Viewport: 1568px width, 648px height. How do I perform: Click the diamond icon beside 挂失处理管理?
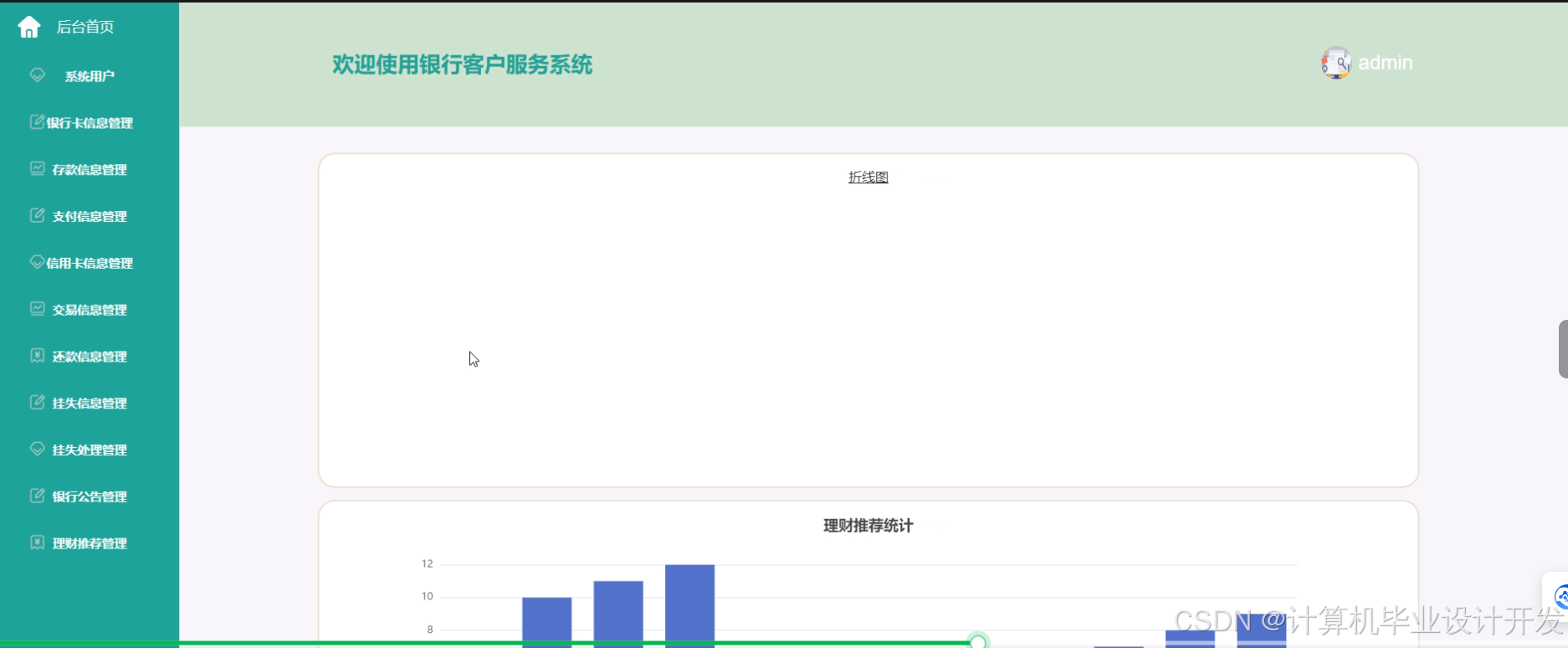tap(37, 449)
